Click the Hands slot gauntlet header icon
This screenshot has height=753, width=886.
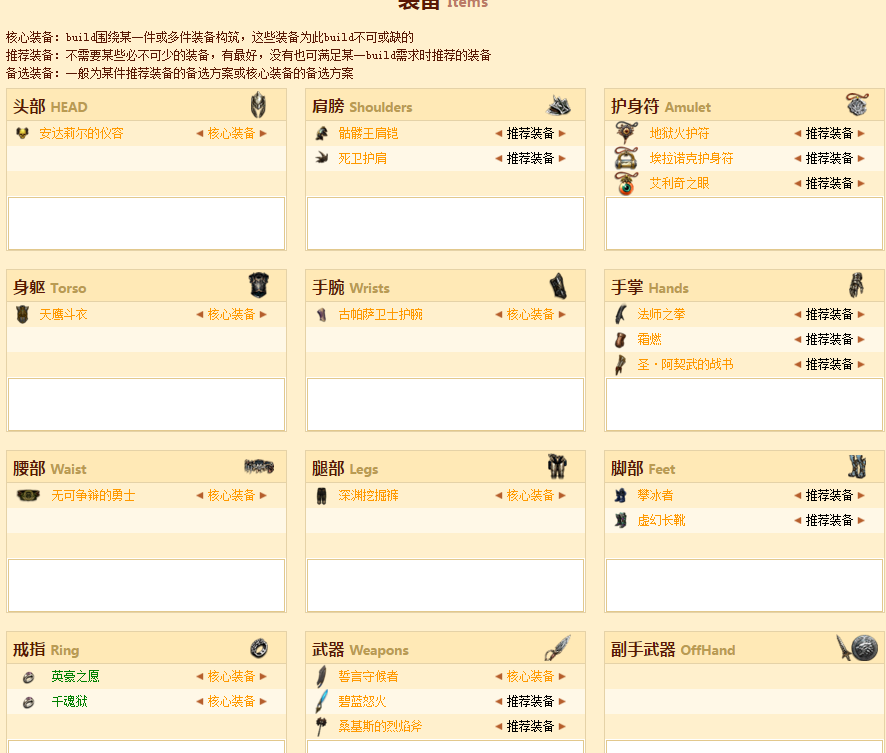(x=857, y=285)
